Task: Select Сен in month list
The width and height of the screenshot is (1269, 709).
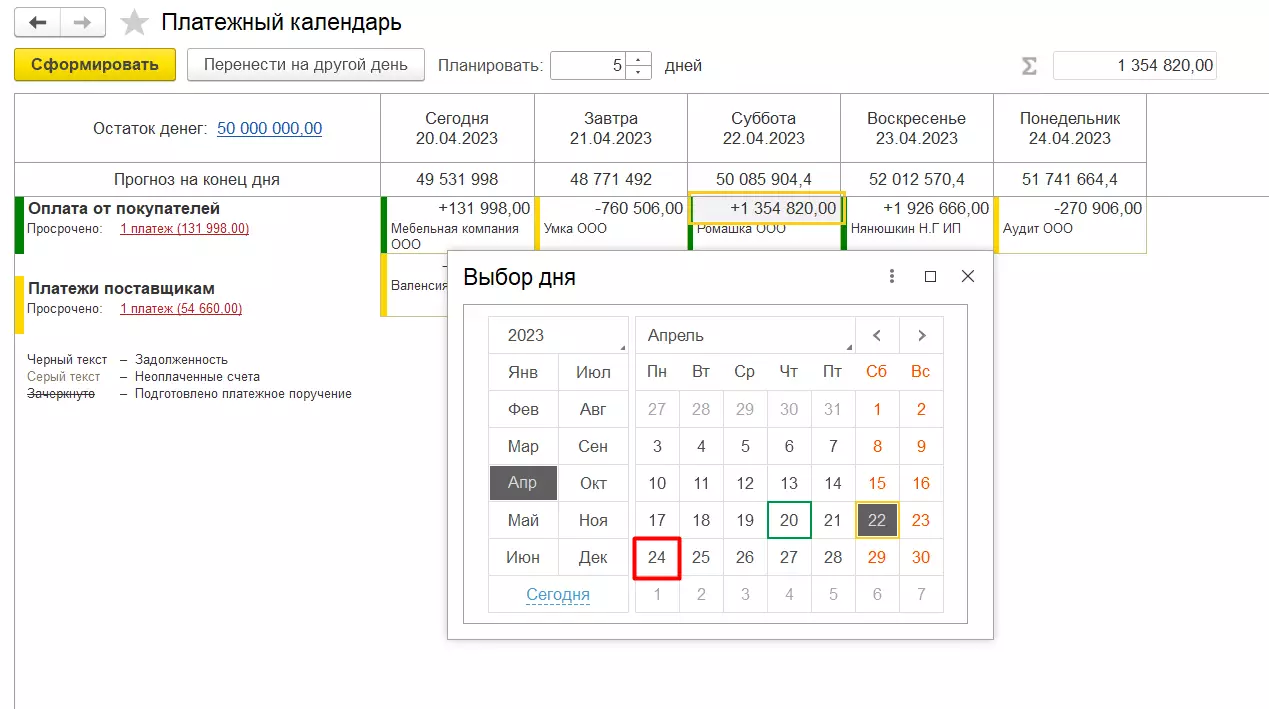Action: click(593, 446)
